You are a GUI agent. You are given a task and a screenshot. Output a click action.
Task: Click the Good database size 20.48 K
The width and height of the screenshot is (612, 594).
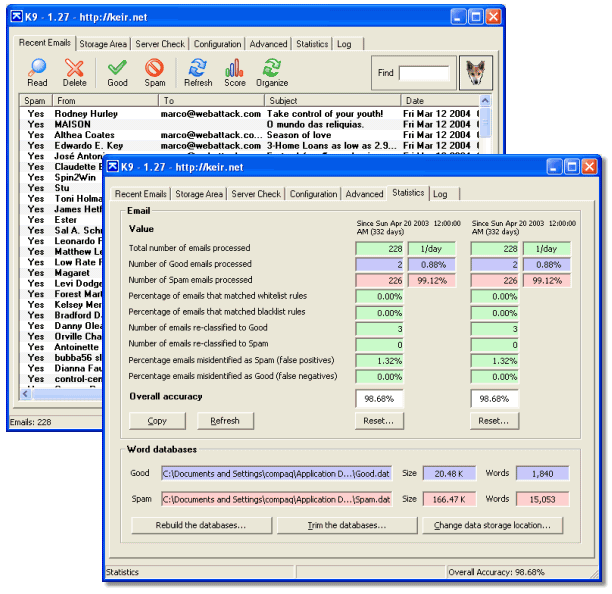tap(449, 473)
